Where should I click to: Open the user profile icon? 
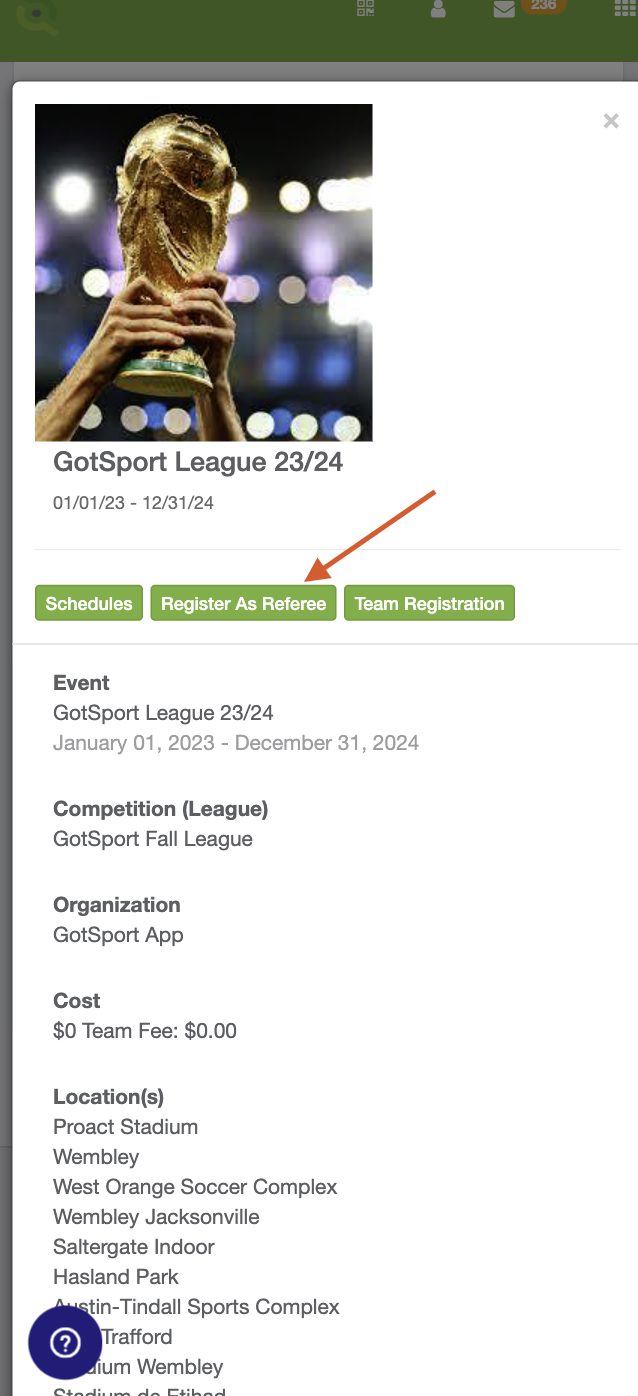click(438, 9)
